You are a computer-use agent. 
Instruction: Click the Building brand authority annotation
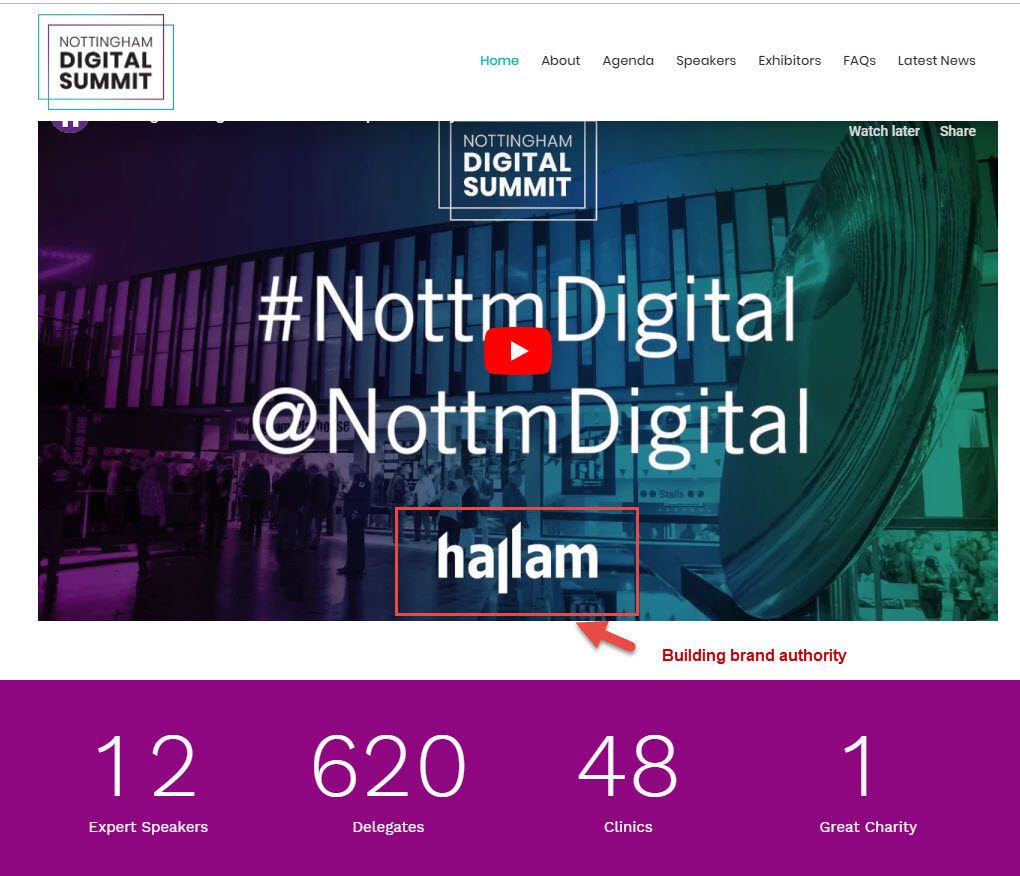point(754,655)
